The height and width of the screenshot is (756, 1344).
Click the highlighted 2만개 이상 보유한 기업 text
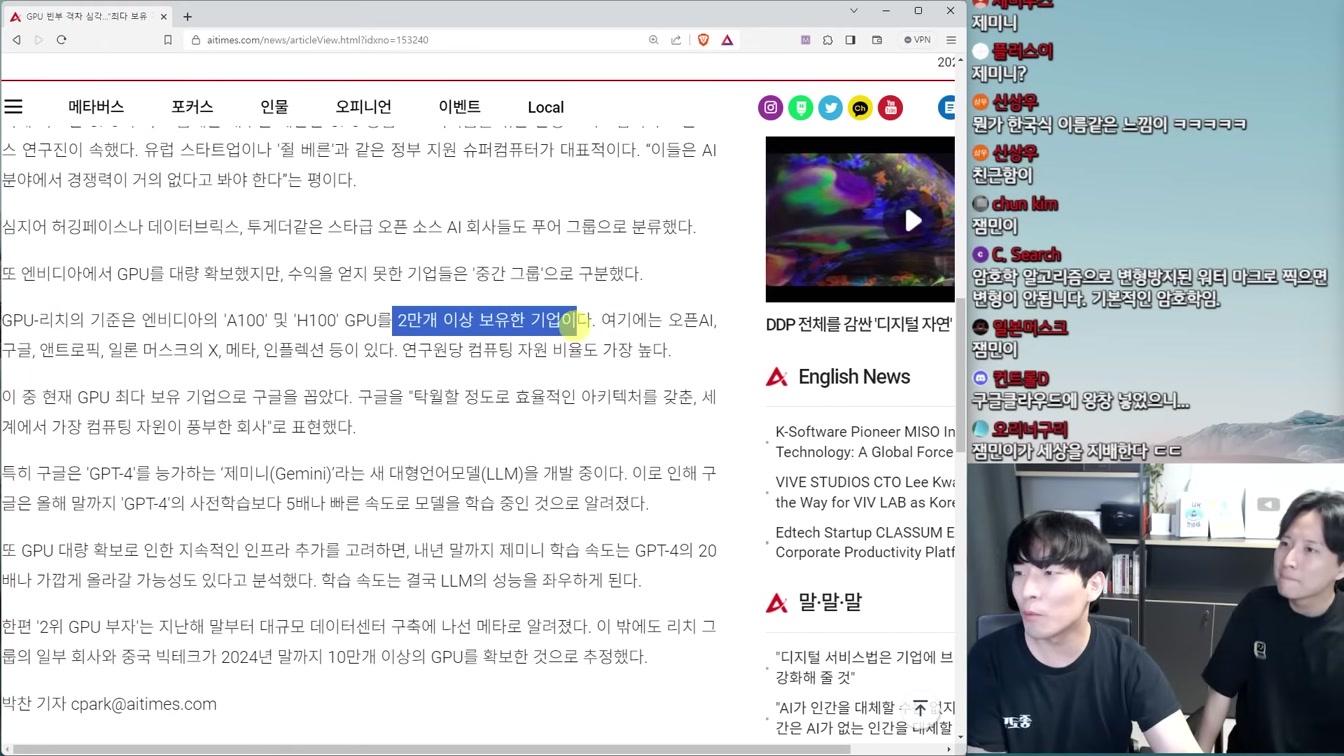pos(484,320)
